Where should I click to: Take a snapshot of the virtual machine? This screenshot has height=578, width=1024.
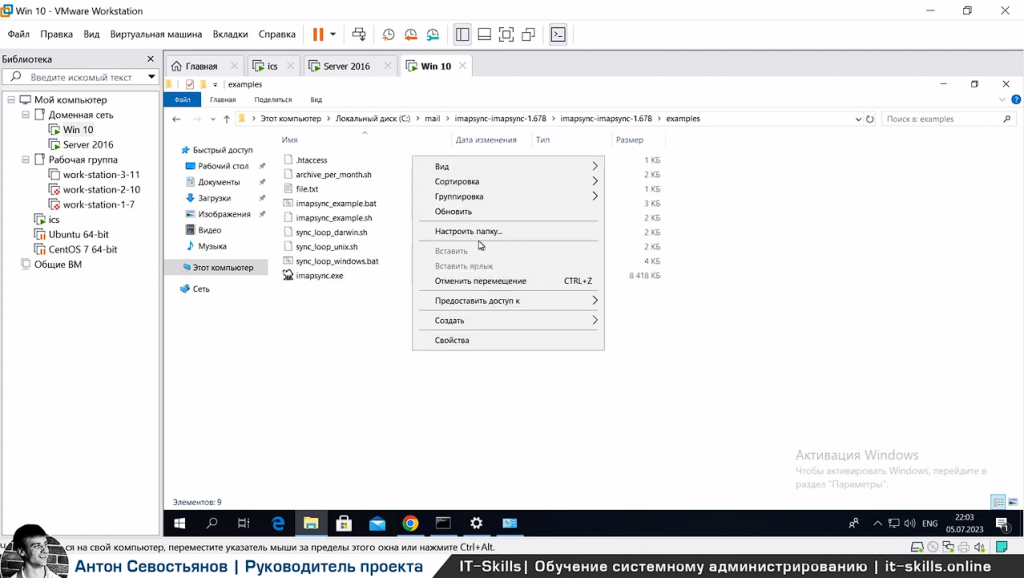(x=389, y=34)
